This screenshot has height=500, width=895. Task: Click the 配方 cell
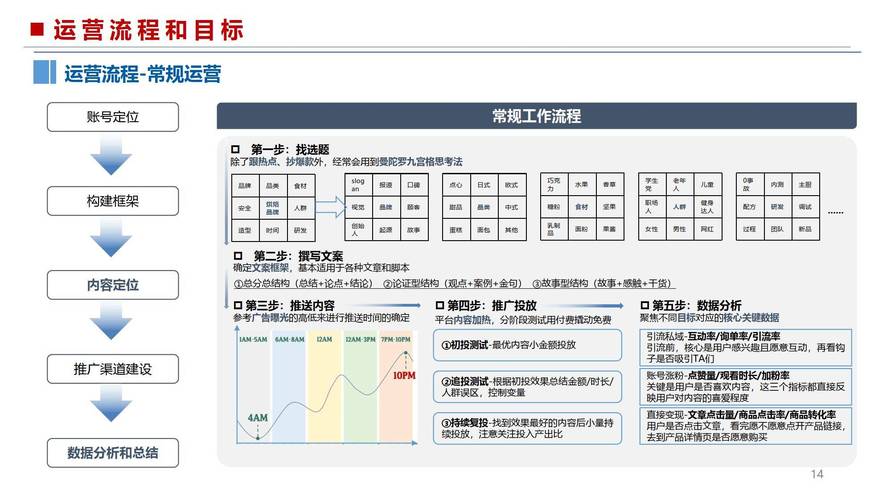coord(750,207)
